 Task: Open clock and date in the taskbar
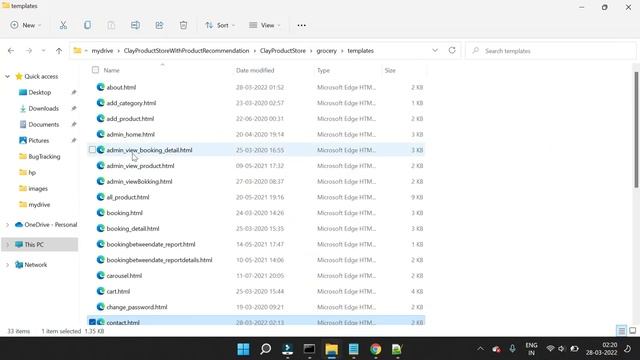coord(602,349)
